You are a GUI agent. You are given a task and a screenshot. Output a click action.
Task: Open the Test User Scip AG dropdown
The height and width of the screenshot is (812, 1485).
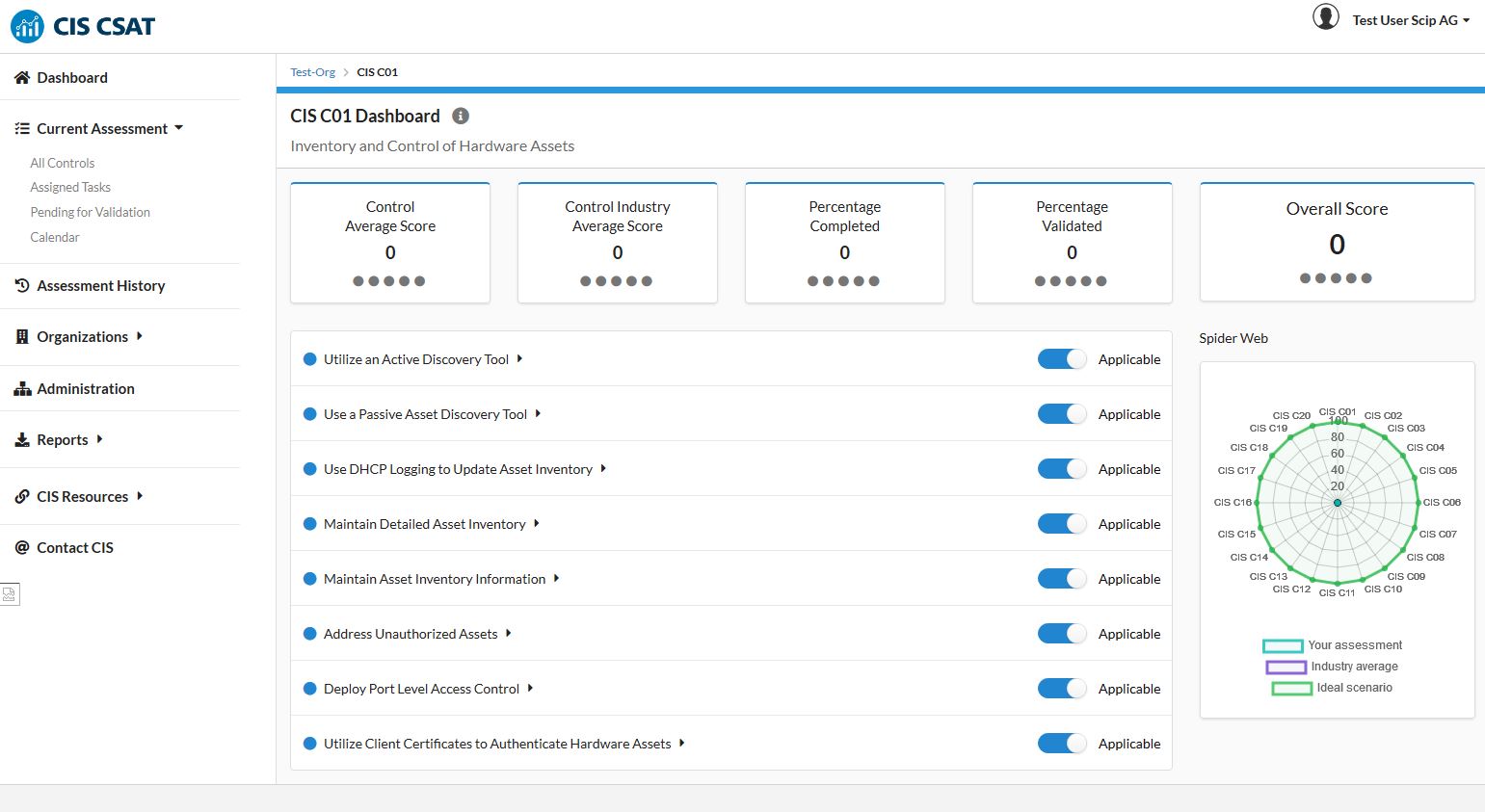[1411, 20]
